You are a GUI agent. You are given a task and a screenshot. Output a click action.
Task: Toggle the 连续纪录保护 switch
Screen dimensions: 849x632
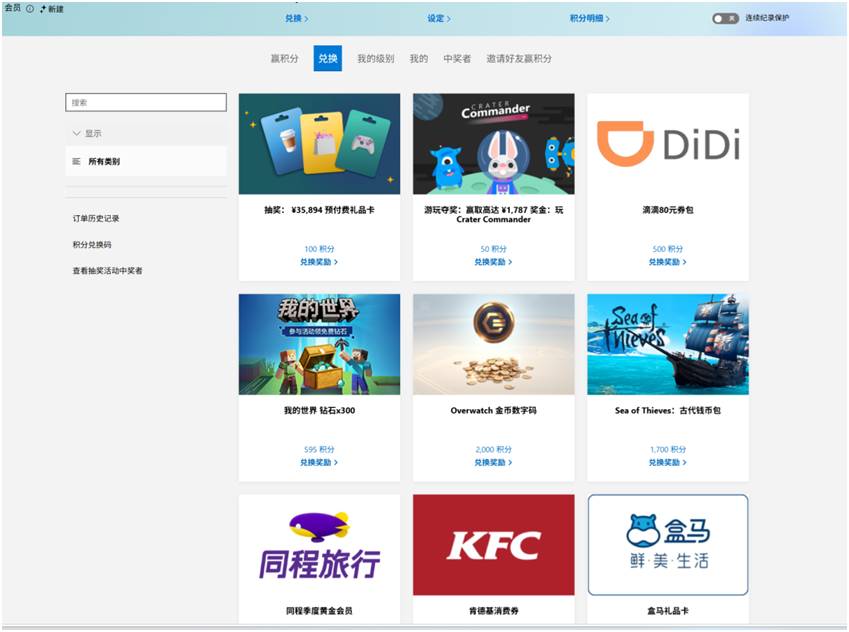coord(725,18)
